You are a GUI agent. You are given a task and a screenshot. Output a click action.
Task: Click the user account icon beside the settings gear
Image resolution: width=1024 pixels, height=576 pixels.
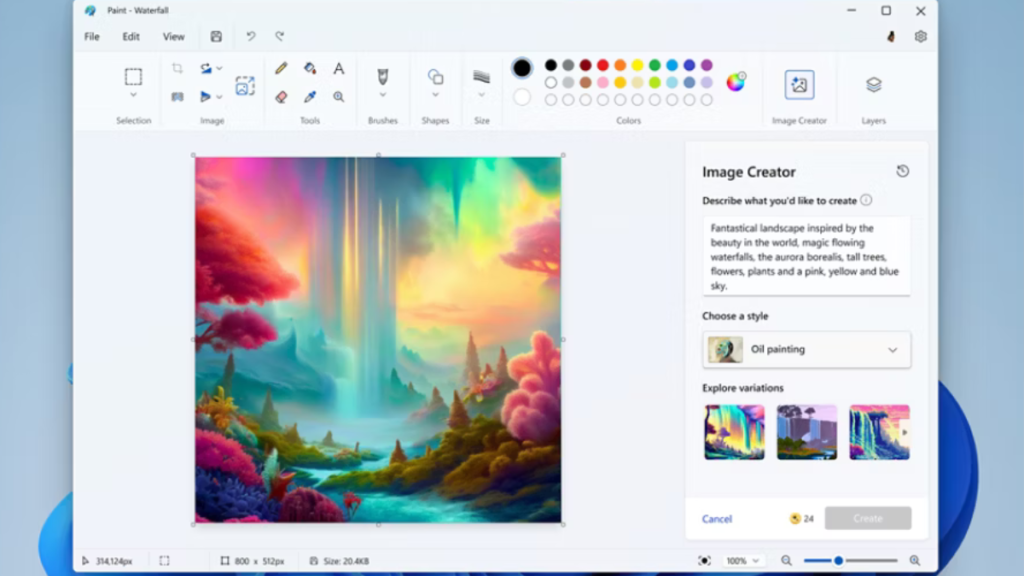tap(891, 37)
